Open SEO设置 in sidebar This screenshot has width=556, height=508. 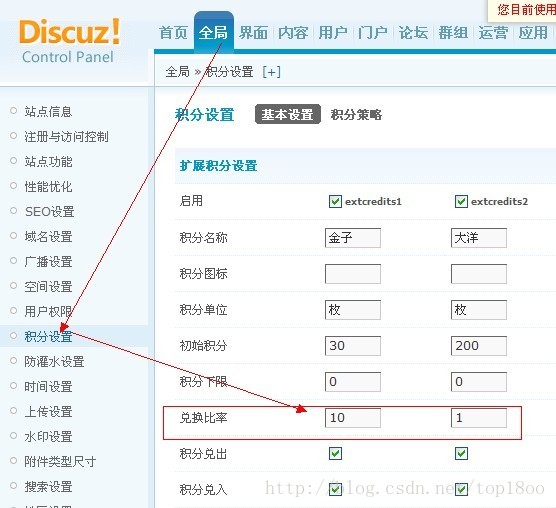49,211
